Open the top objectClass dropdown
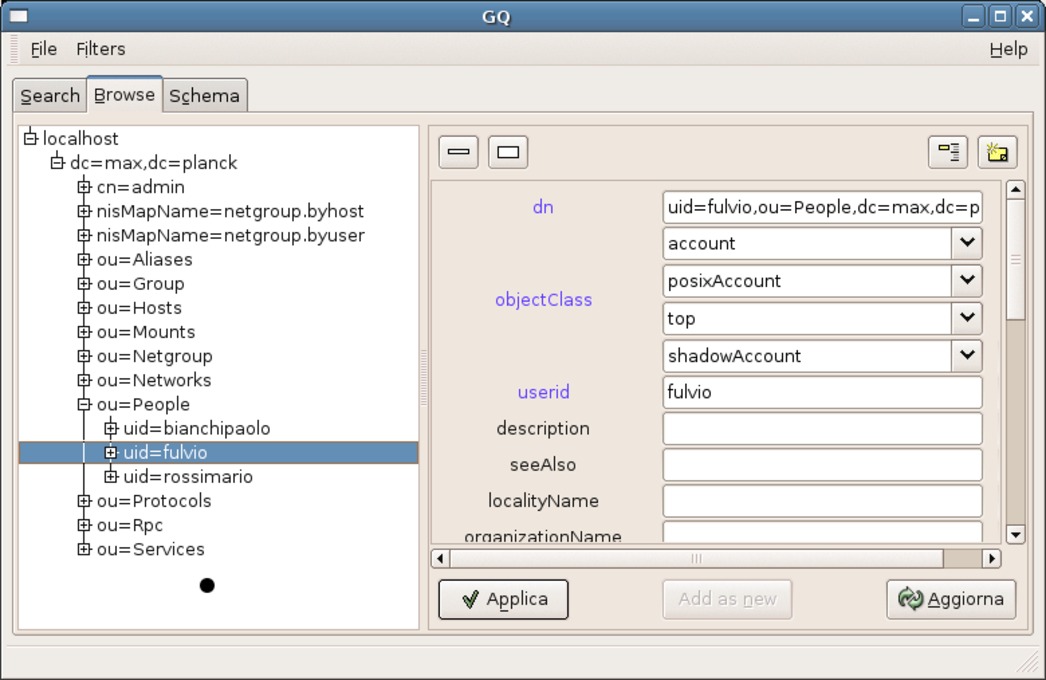This screenshot has width=1046, height=680. (967, 318)
